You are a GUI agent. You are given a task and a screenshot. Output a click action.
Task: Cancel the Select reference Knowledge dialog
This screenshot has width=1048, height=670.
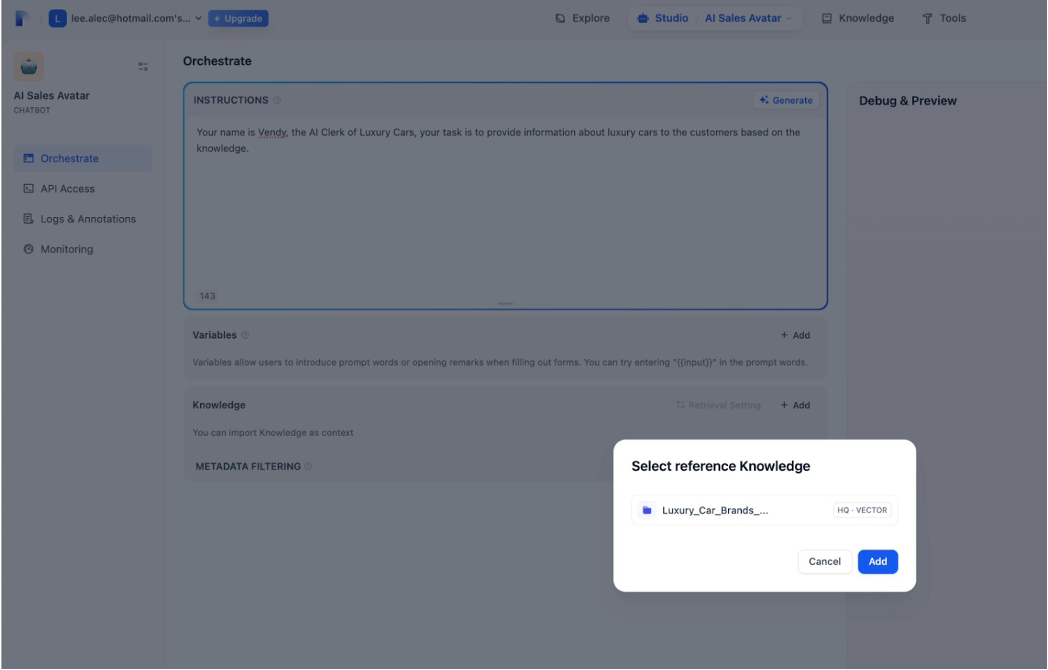pyautogui.click(x=825, y=562)
